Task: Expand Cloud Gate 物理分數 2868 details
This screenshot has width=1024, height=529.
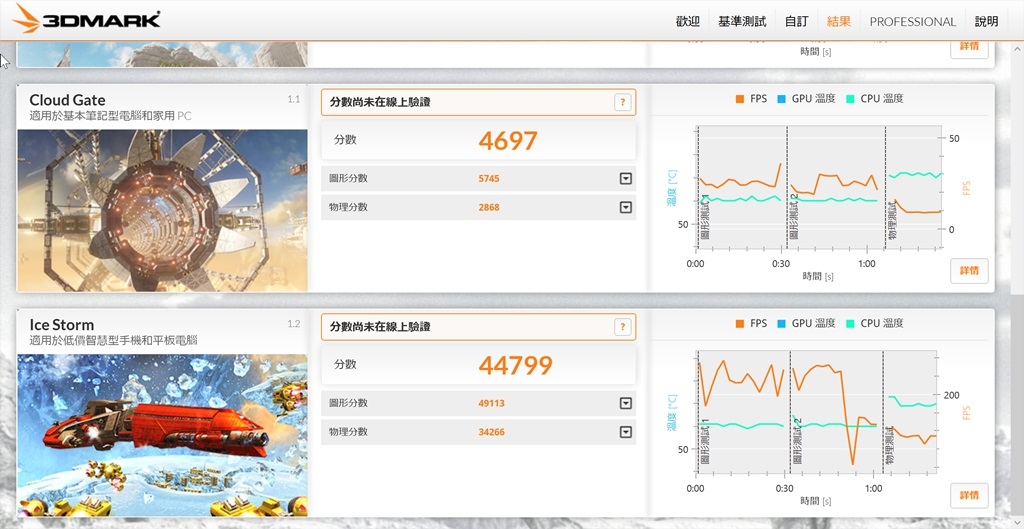Action: point(626,207)
